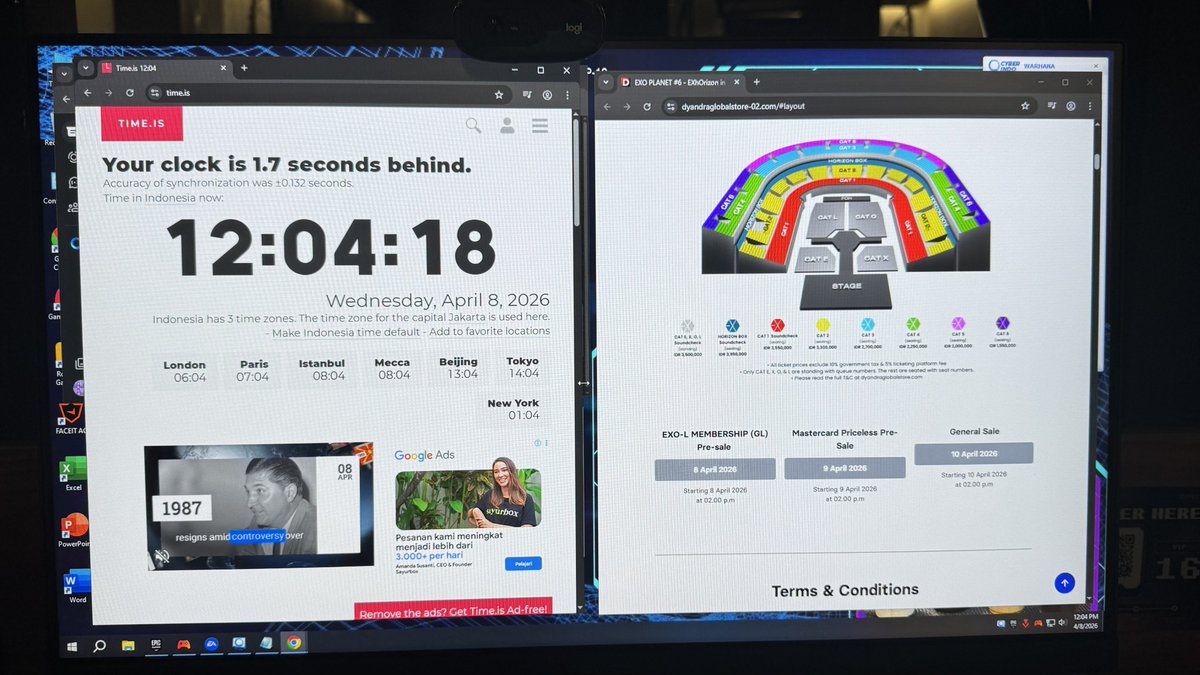This screenshot has height=675, width=1200.
Task: Click the STAGE block on seating map
Action: (x=846, y=290)
